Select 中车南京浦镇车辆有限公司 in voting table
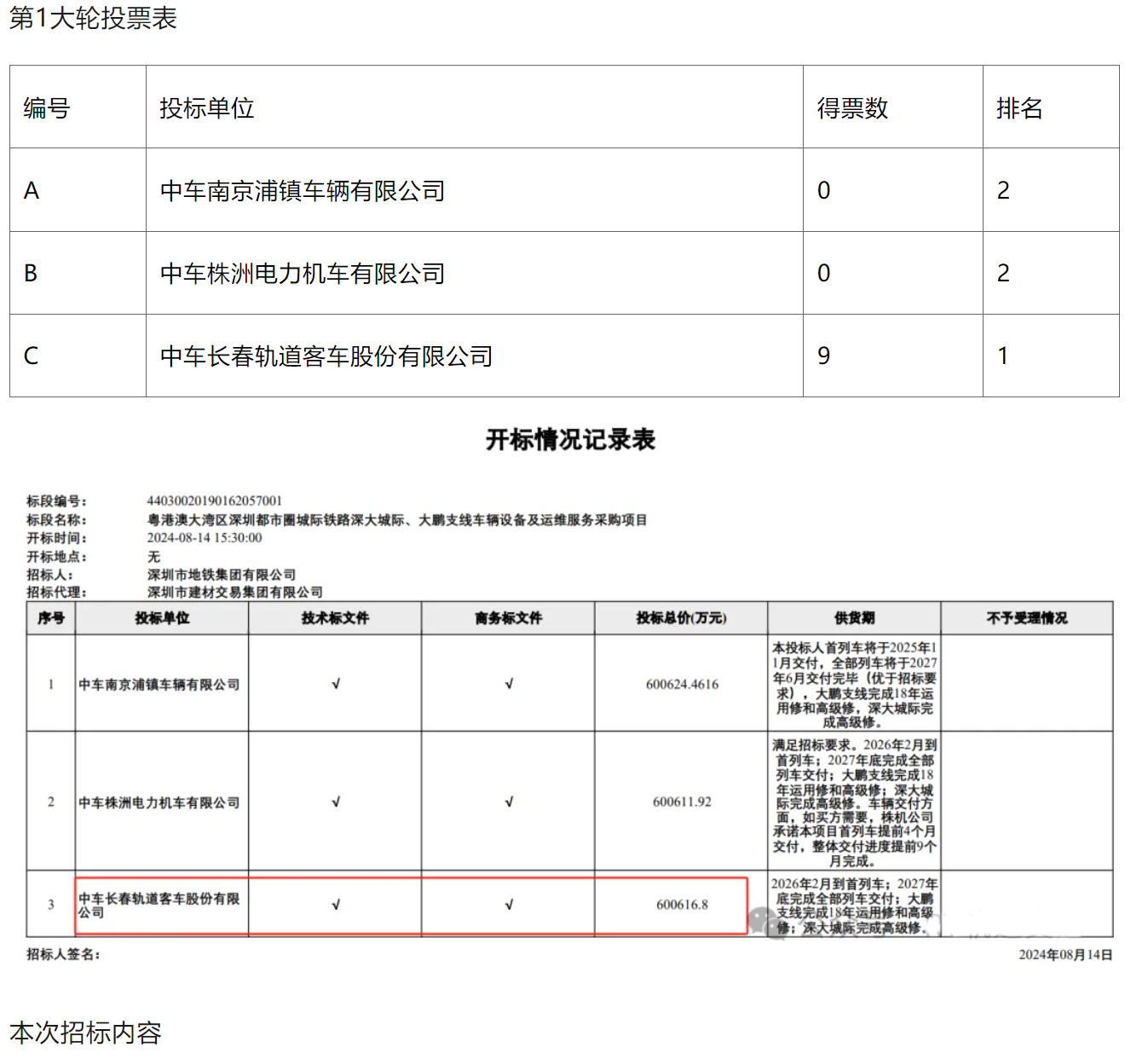 click(x=303, y=191)
